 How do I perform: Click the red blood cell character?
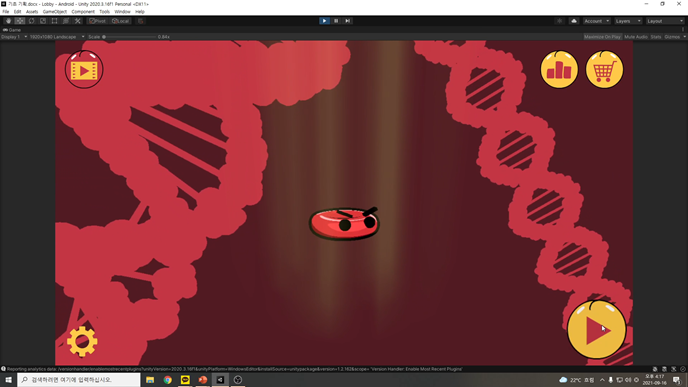point(344,223)
